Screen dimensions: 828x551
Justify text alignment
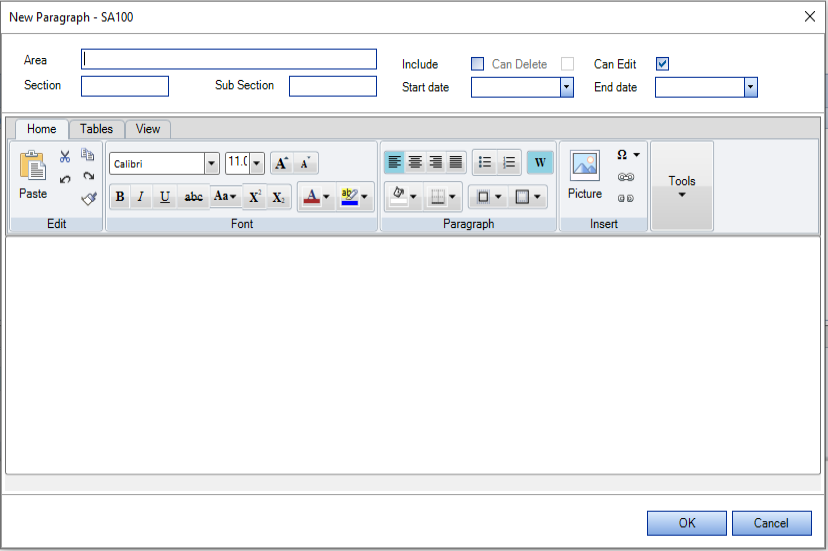(456, 162)
